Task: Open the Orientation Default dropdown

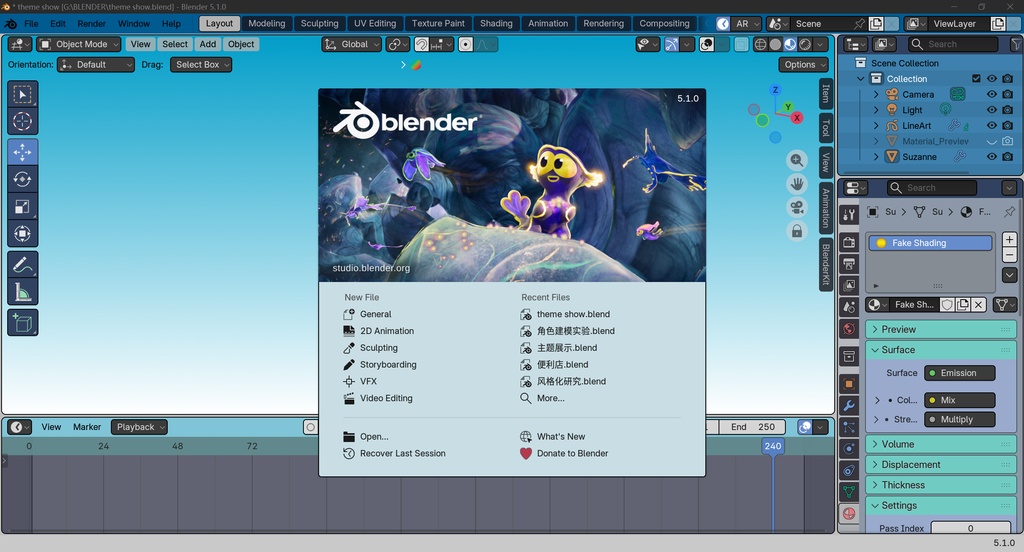Action: (x=96, y=65)
